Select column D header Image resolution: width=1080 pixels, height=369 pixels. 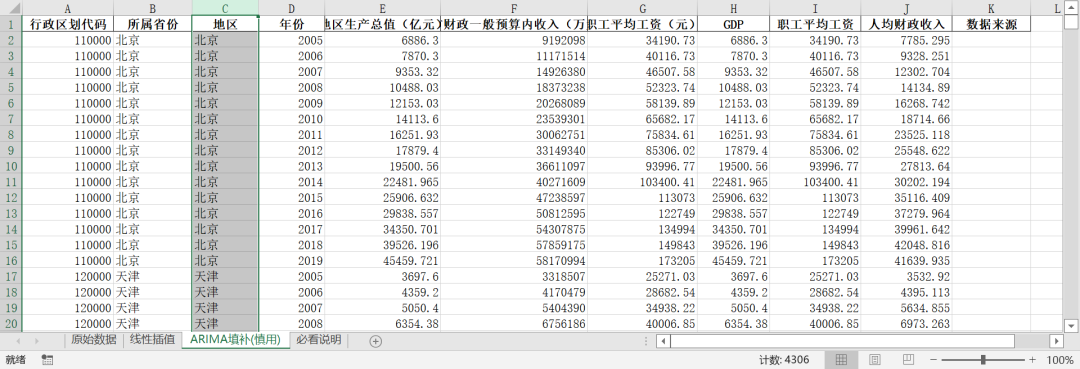292,8
